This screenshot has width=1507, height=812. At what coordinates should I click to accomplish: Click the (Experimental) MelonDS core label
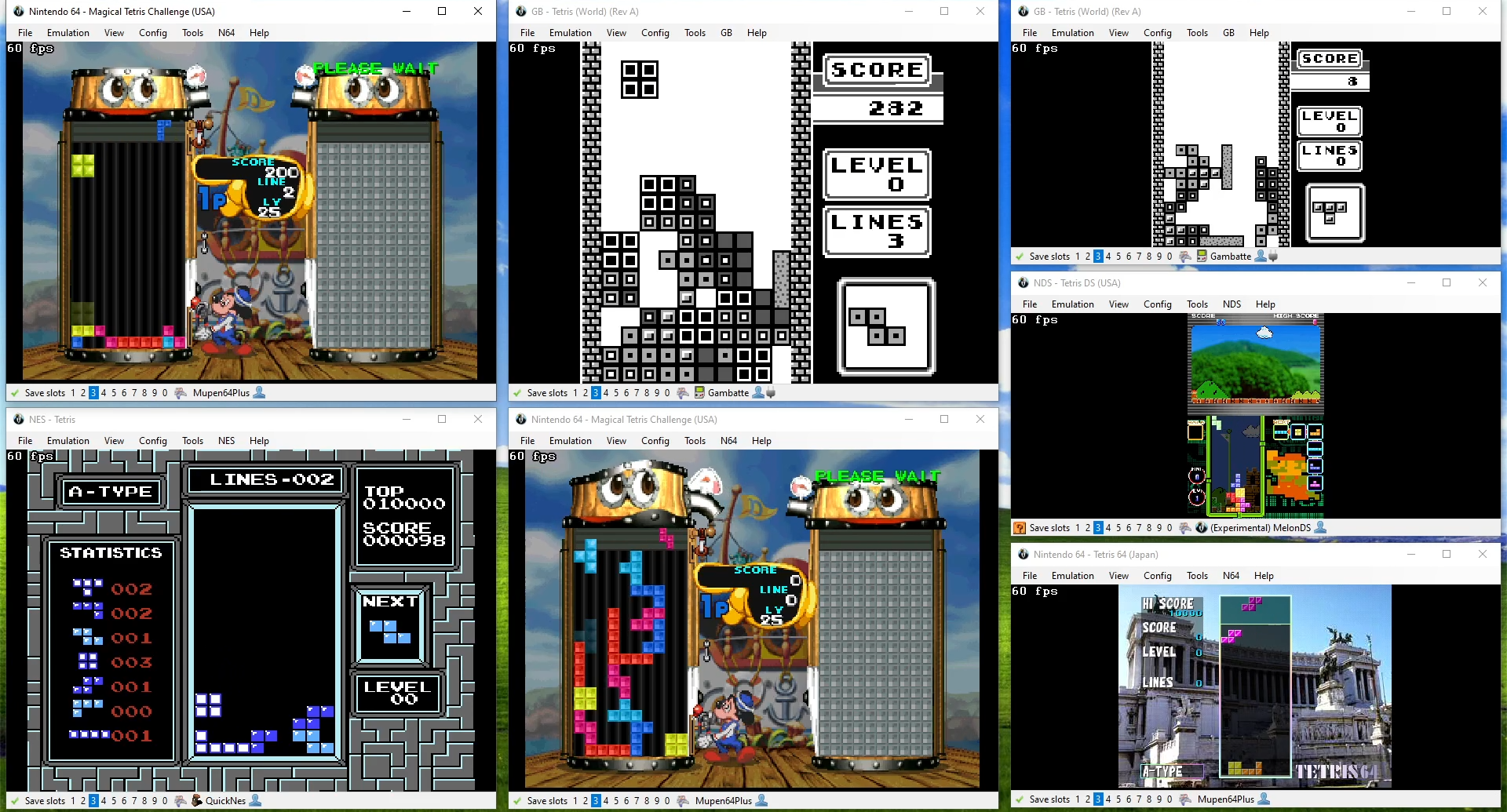(1260, 528)
